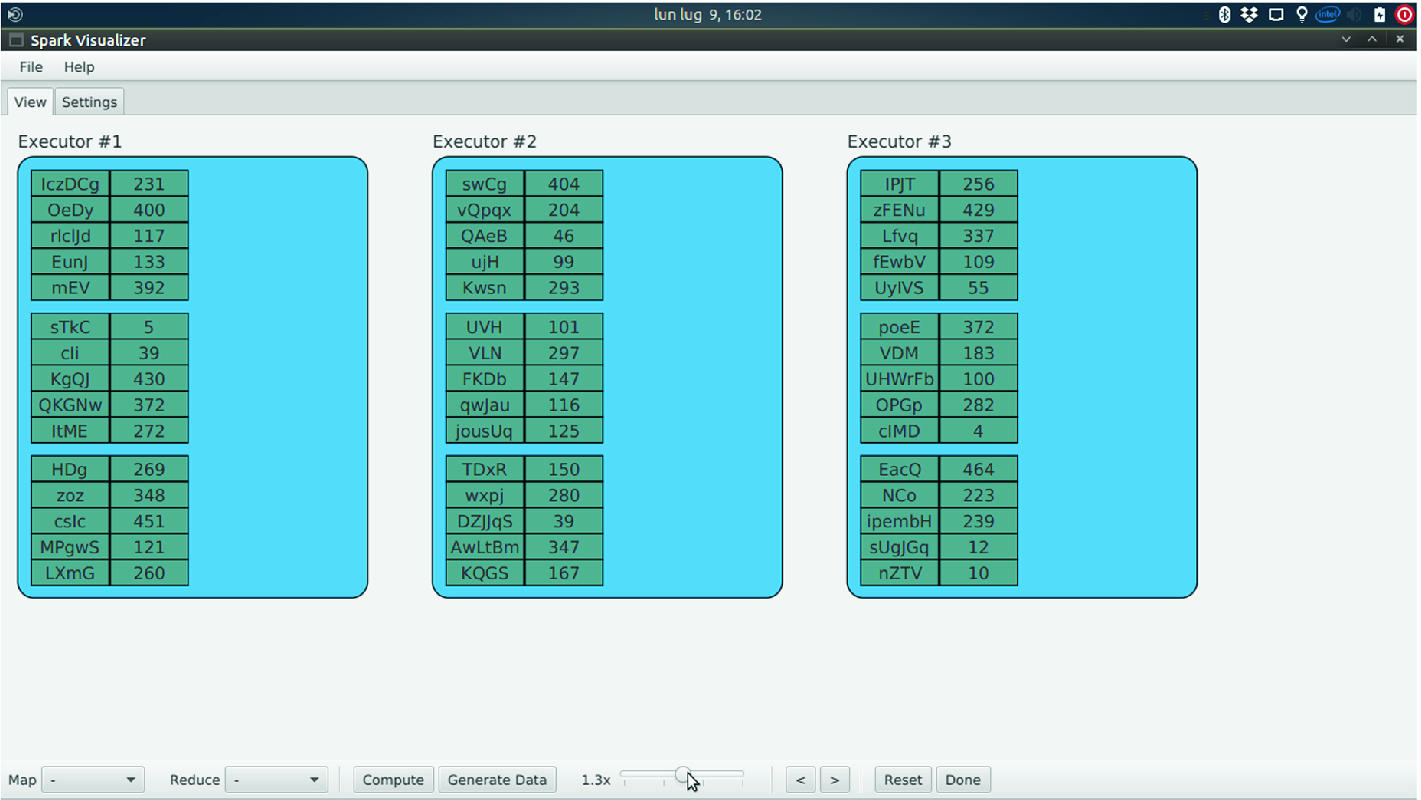Image resolution: width=1421 pixels, height=800 pixels.
Task: Select the View tab
Action: click(30, 102)
